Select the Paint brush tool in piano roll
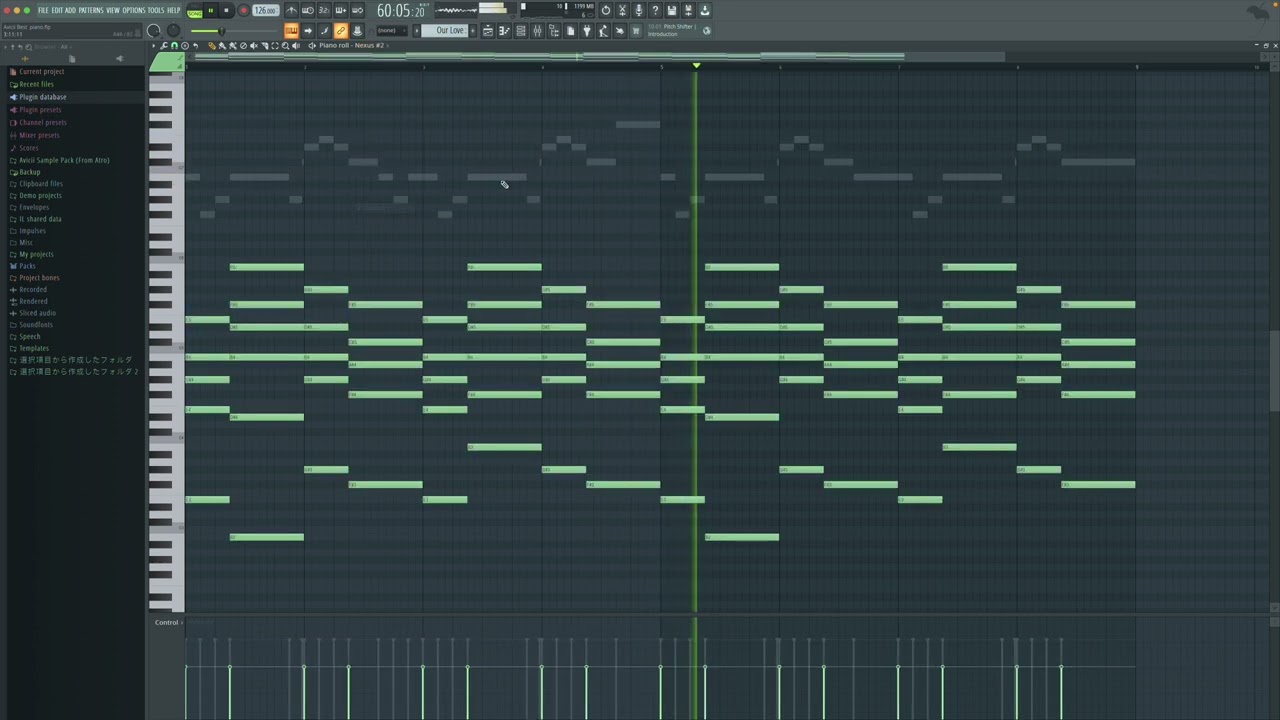The height and width of the screenshot is (720, 1280). [x=222, y=46]
